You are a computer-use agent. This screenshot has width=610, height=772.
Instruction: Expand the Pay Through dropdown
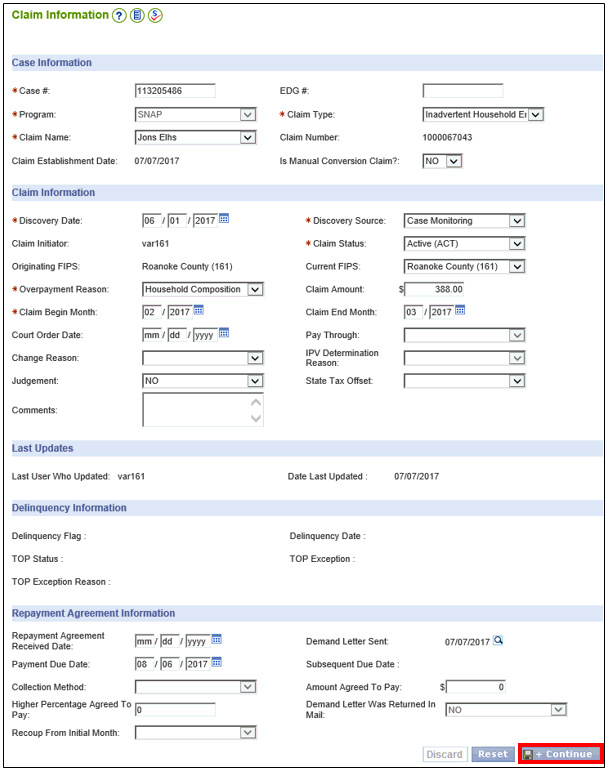click(x=464, y=335)
